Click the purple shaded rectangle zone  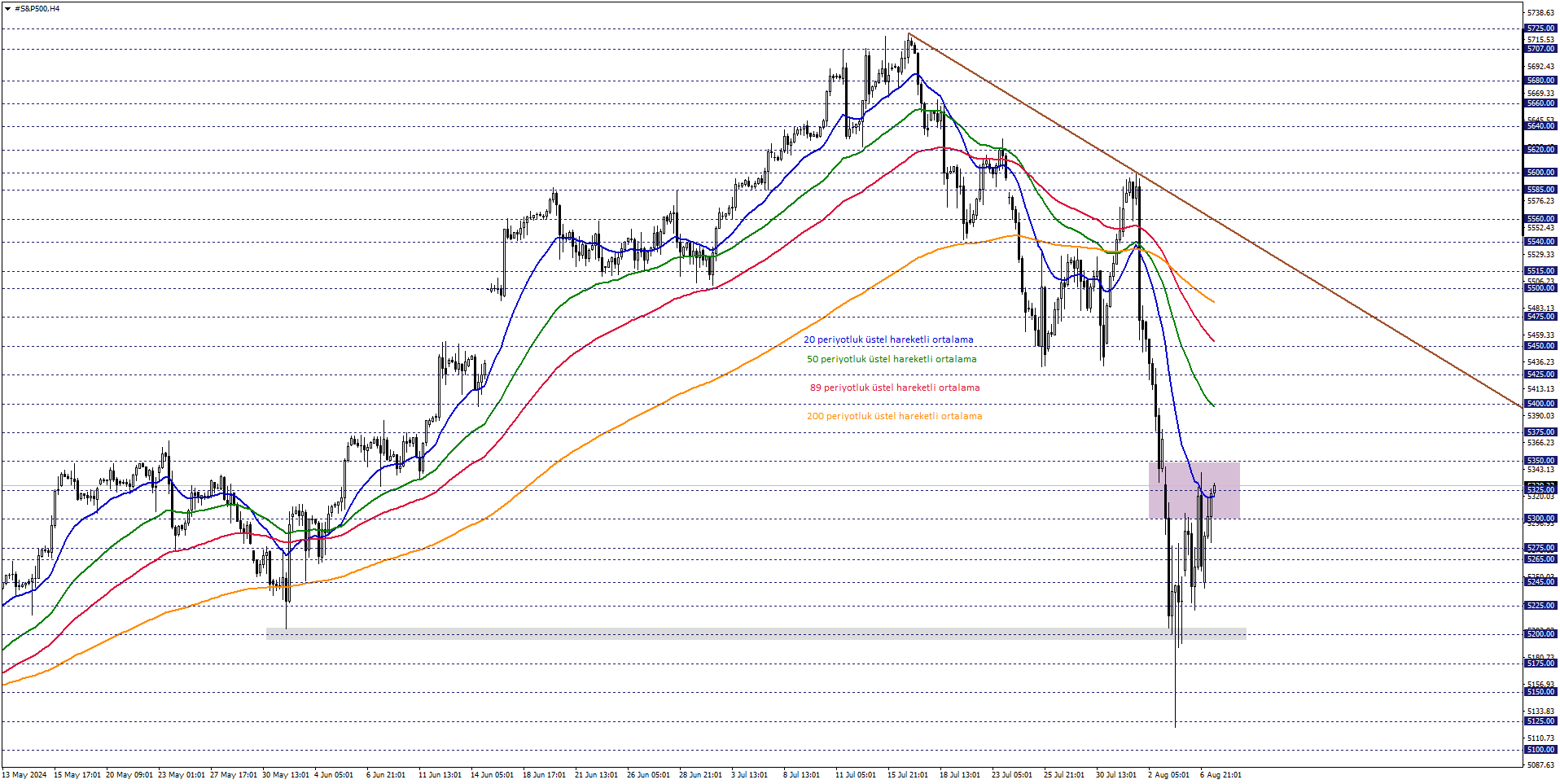point(1194,490)
